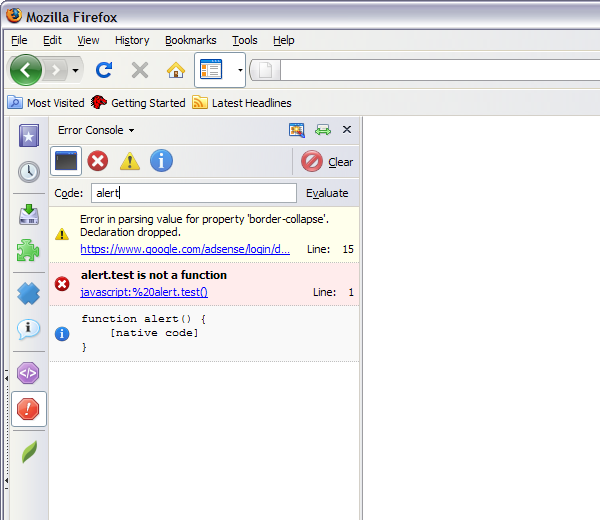The image size is (600, 520).
Task: Open the Most Visited bookmarks folder
Action: tap(46, 103)
